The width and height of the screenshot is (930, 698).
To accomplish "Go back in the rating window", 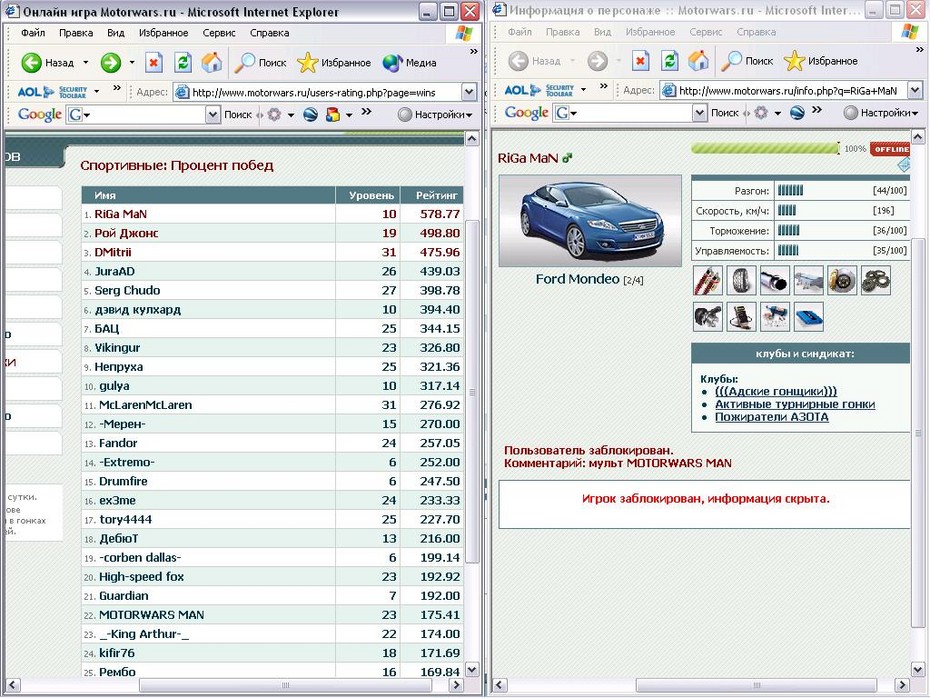I will (47, 62).
